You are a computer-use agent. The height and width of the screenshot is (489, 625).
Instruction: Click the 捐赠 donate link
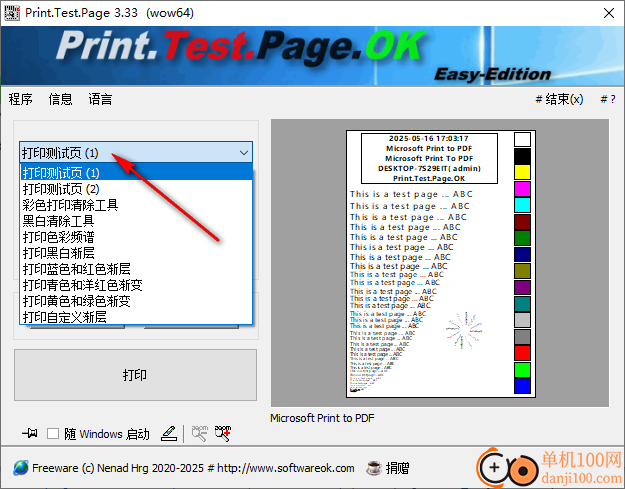[x=397, y=468]
